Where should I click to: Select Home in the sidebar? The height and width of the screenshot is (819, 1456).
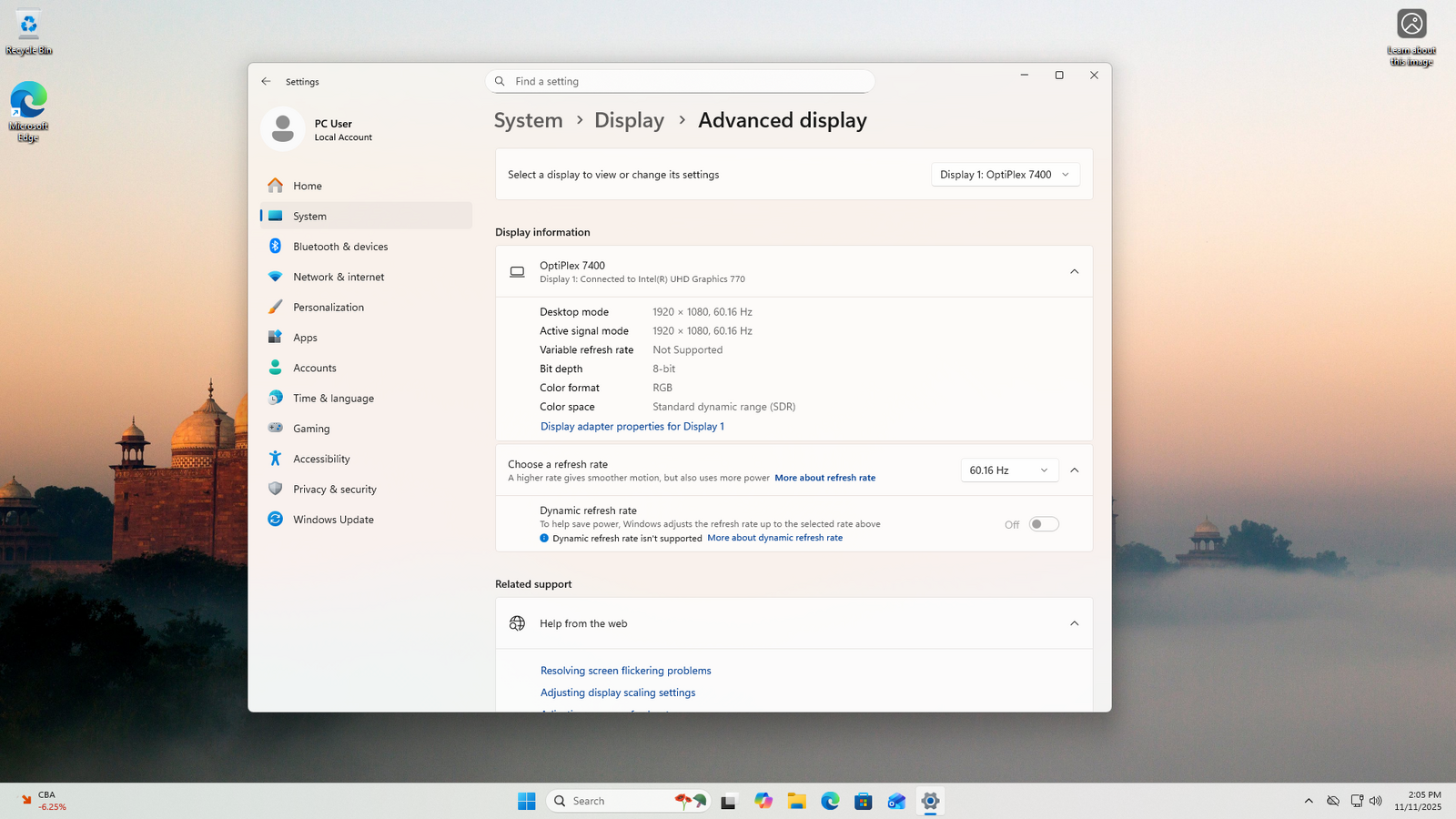307,186
